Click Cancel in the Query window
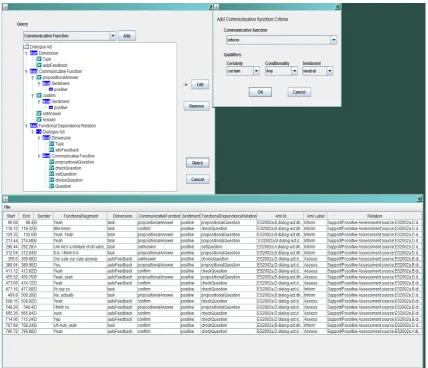The height and width of the screenshot is (368, 428). coord(197,179)
